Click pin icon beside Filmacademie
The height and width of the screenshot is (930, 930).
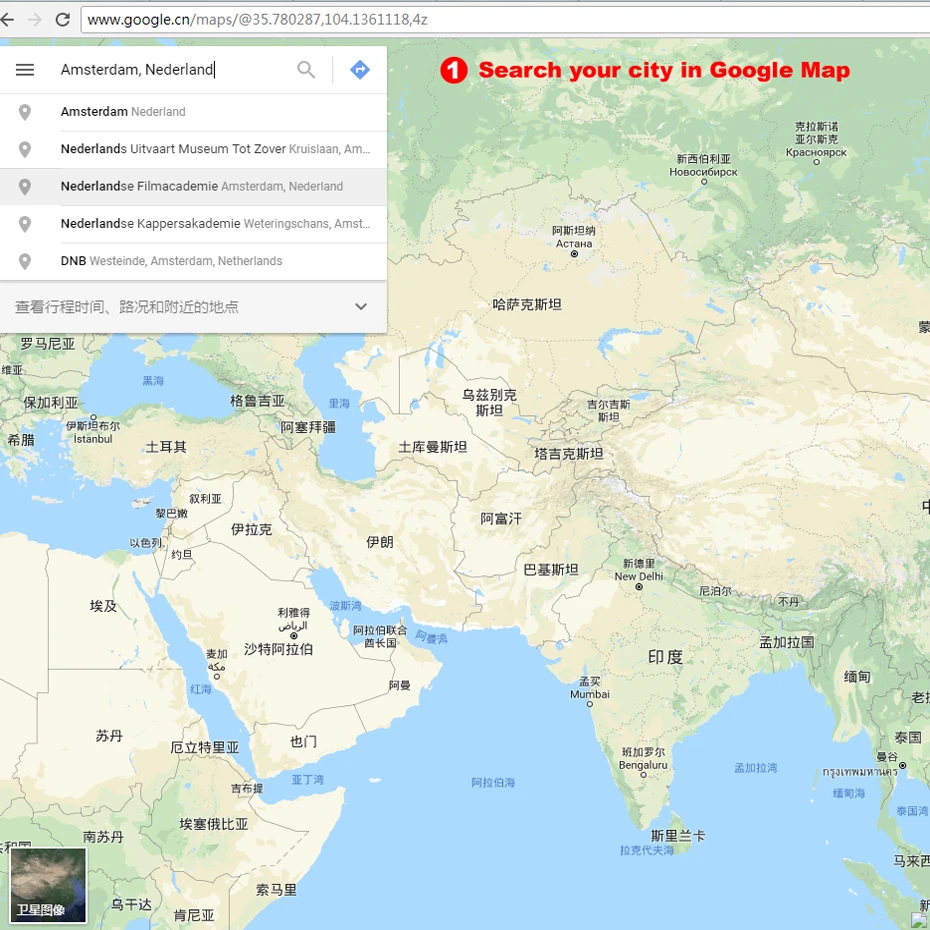click(x=24, y=187)
